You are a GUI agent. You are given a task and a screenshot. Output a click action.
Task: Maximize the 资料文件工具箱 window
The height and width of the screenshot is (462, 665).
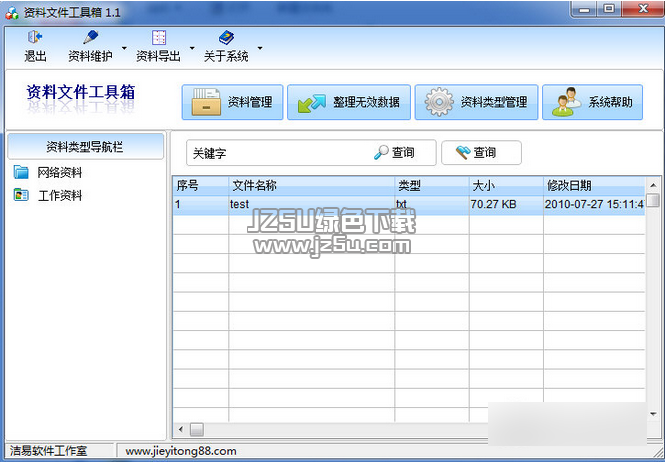pos(609,9)
